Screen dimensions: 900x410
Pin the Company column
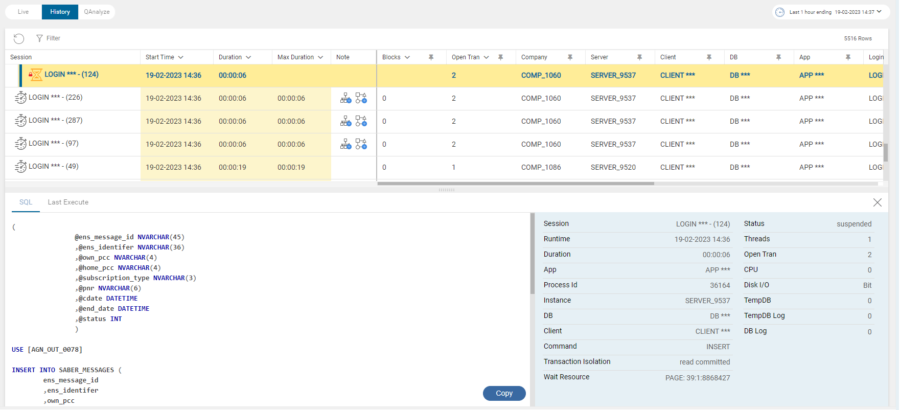[570, 57]
